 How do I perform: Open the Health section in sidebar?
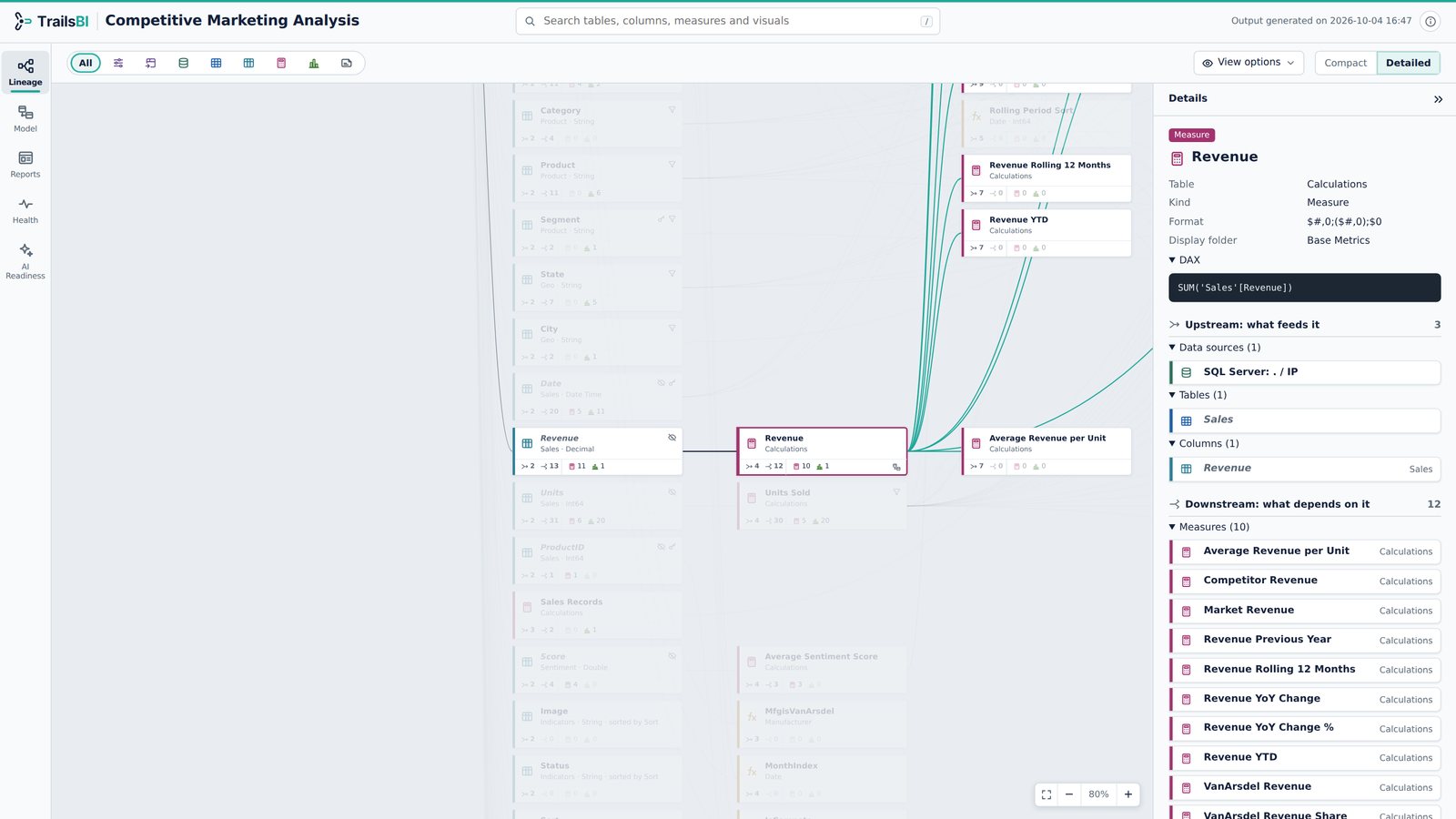click(x=25, y=211)
